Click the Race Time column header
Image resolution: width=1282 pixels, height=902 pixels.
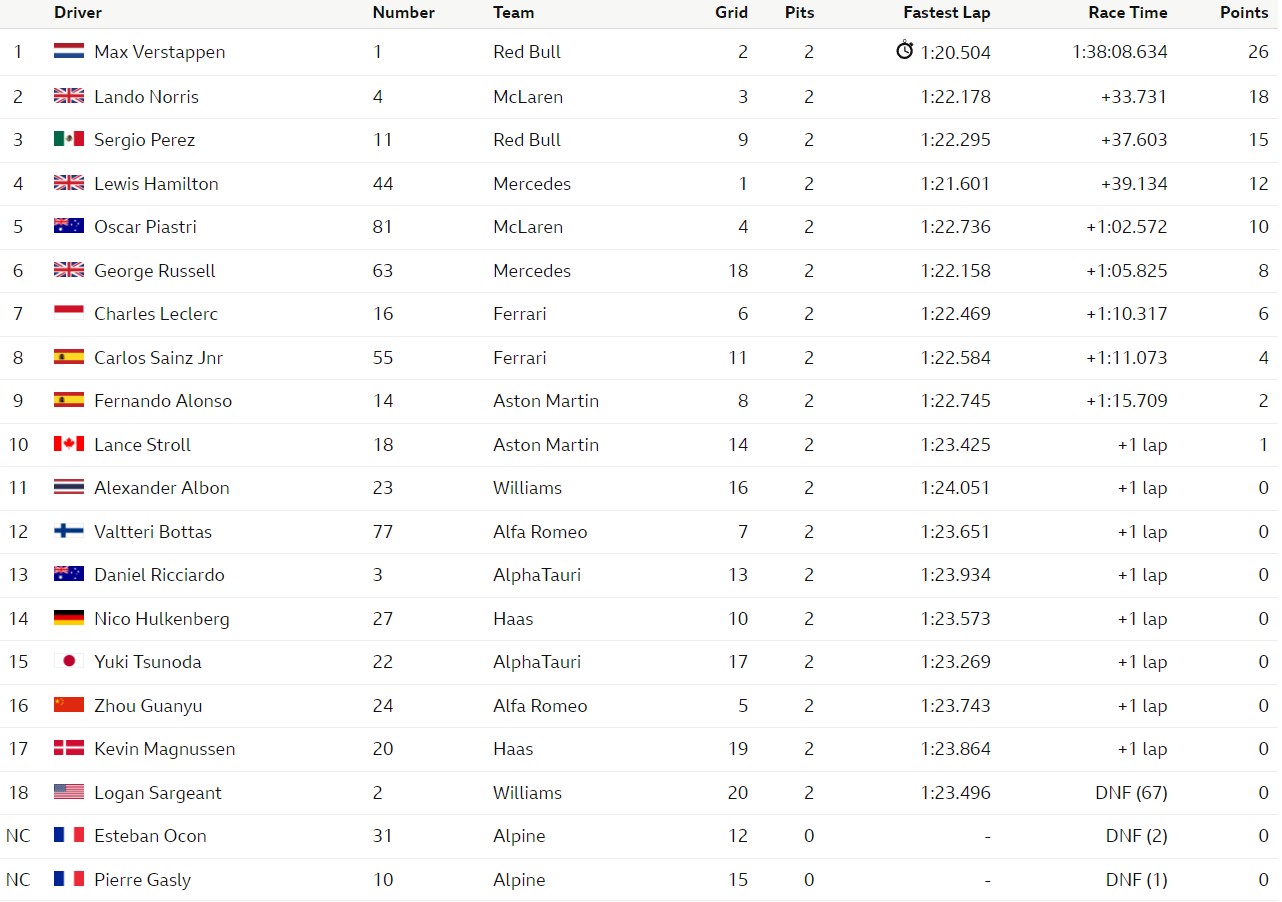[x=1128, y=13]
